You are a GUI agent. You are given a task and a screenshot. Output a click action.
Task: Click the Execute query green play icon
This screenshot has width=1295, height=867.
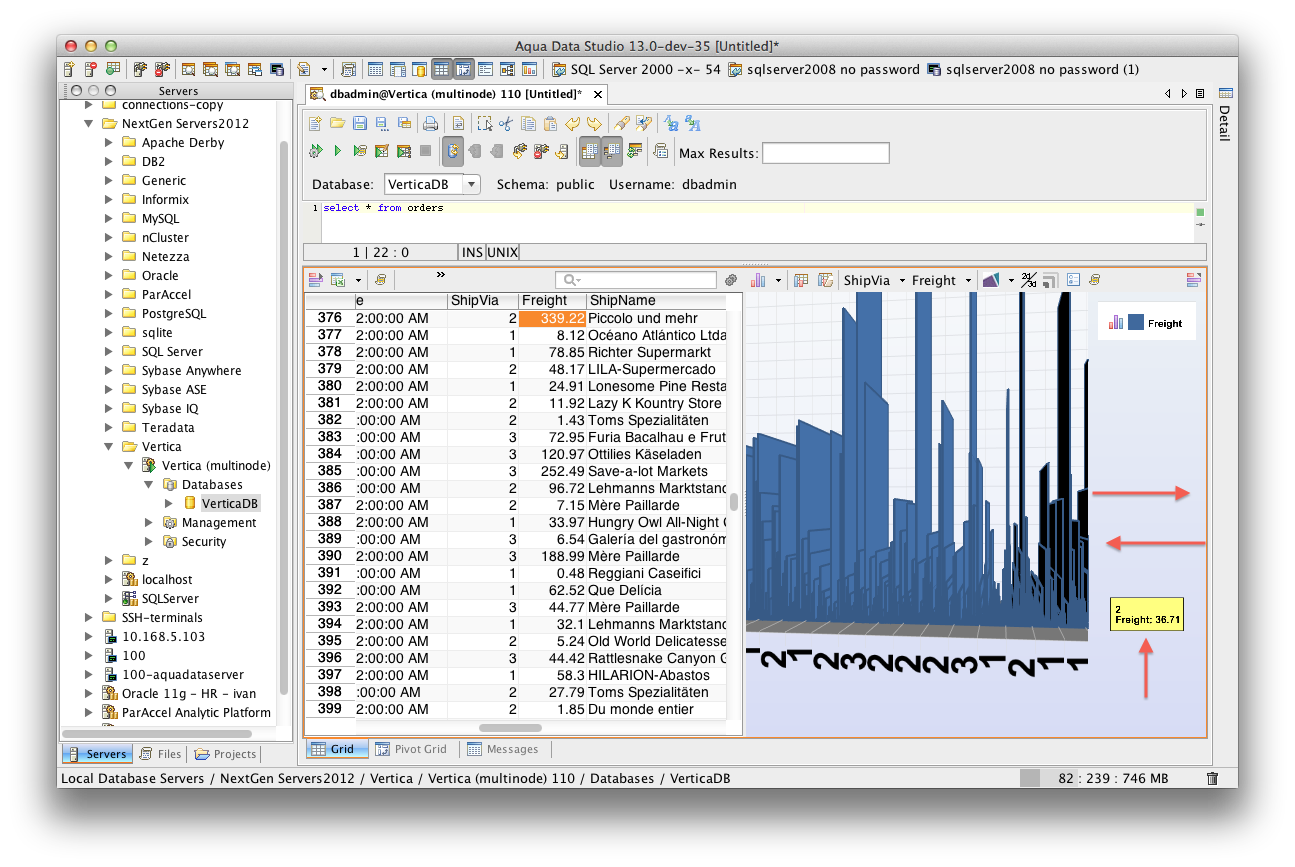click(x=337, y=151)
